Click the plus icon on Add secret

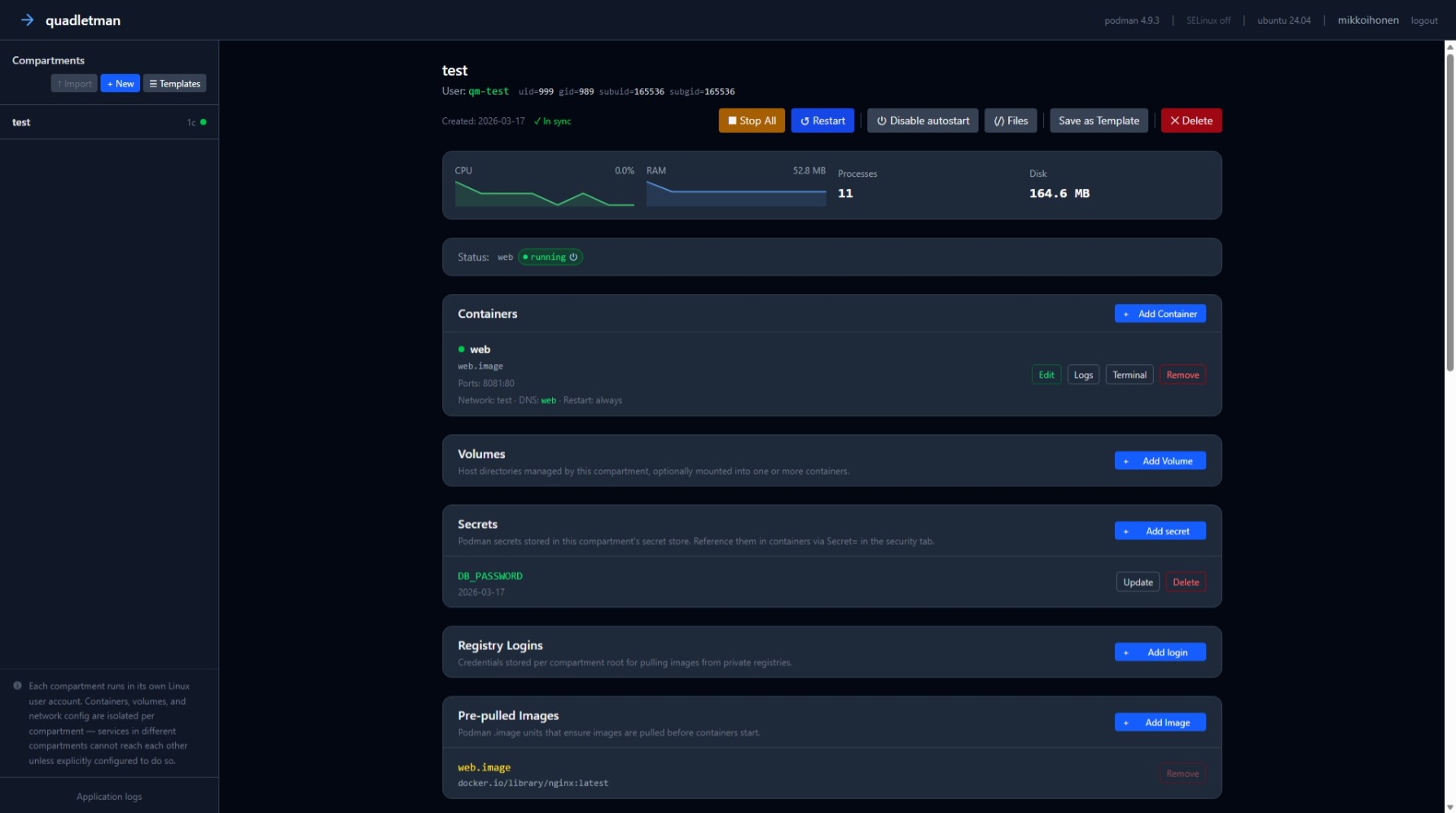click(1126, 530)
